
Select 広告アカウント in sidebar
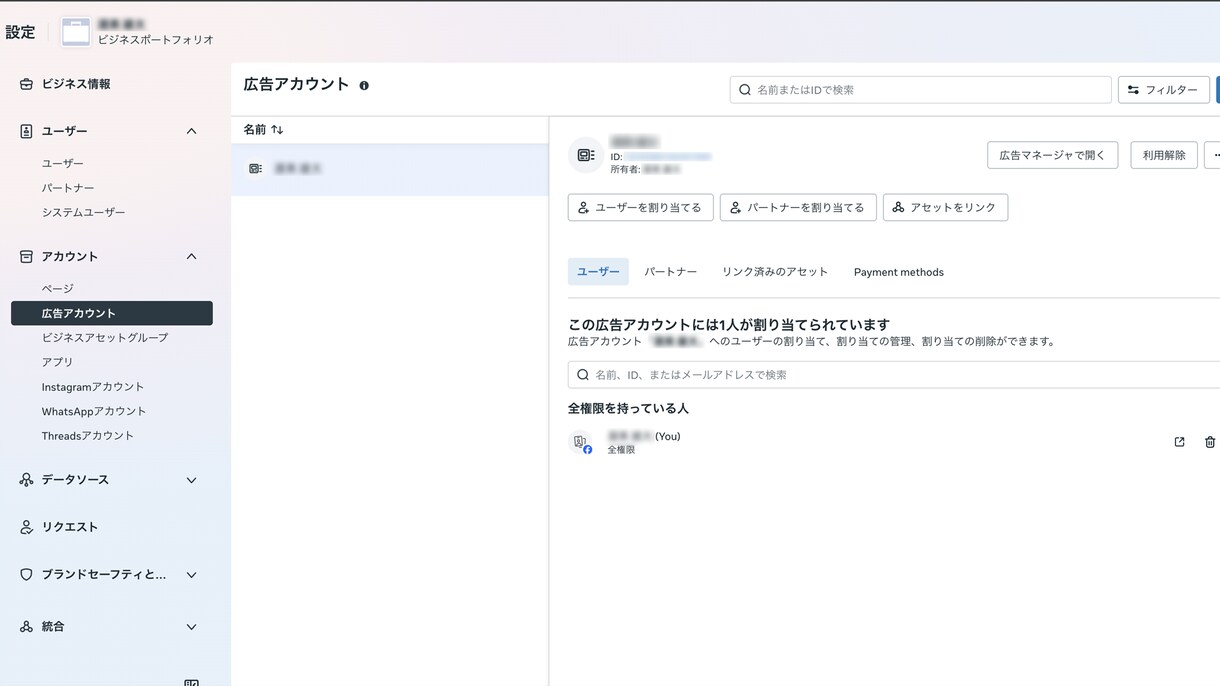coord(111,313)
